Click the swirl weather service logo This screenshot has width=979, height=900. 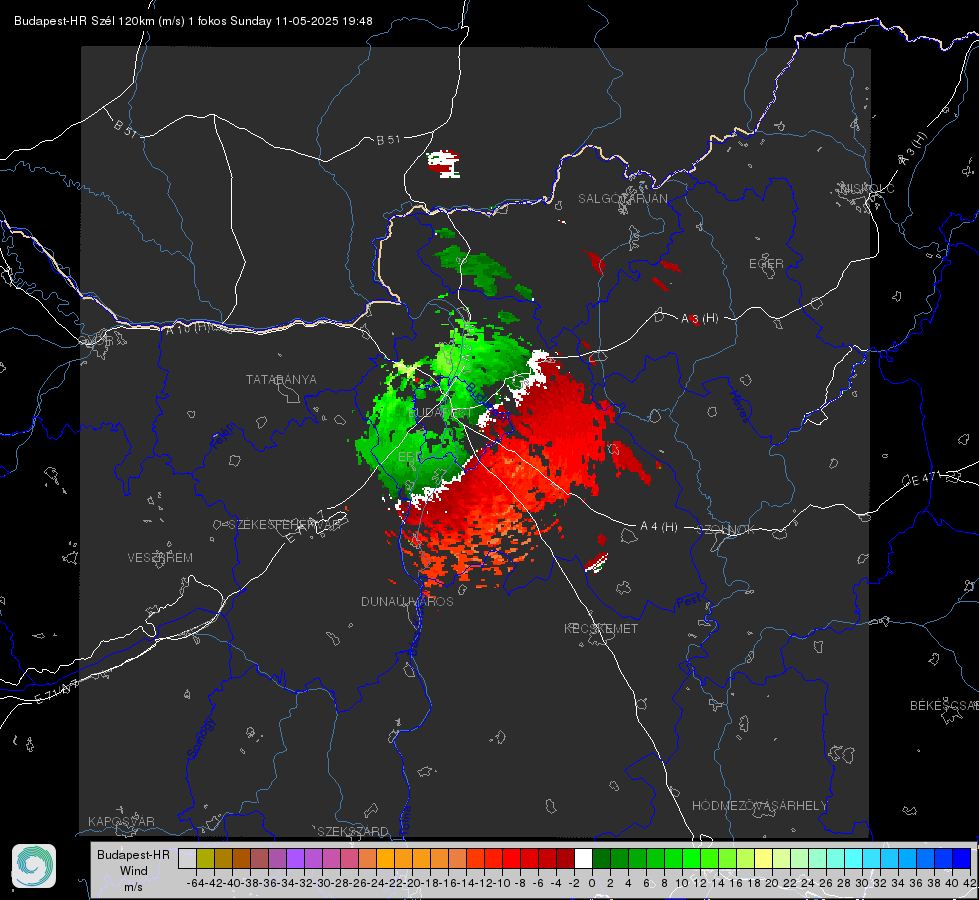click(x=34, y=866)
